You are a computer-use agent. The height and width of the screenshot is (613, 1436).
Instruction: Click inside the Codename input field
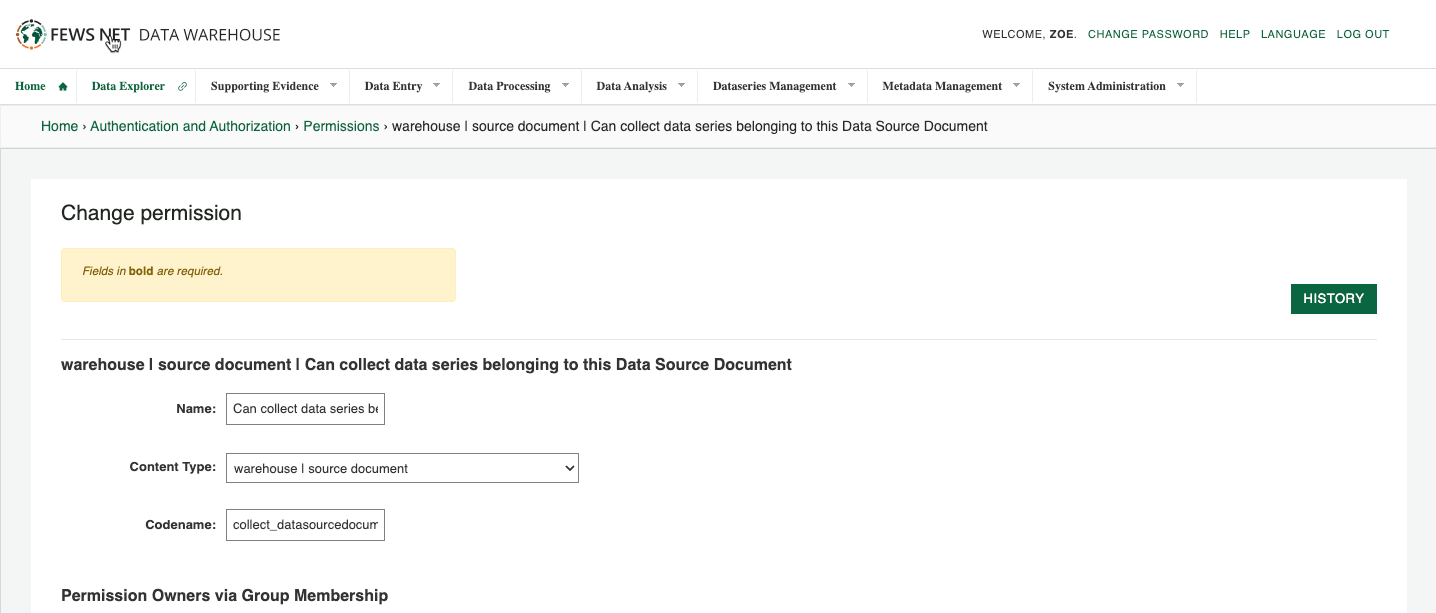(x=305, y=524)
